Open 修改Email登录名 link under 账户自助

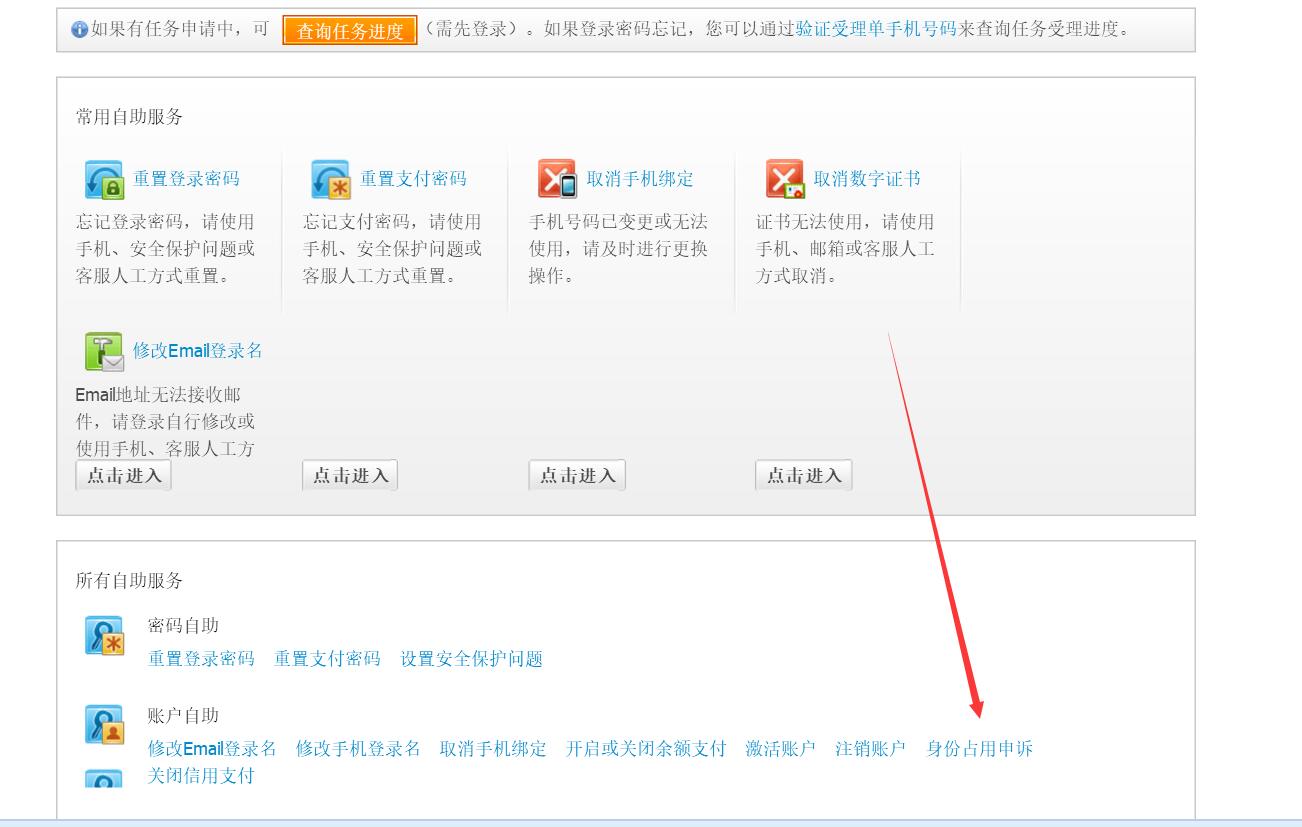click(x=212, y=749)
